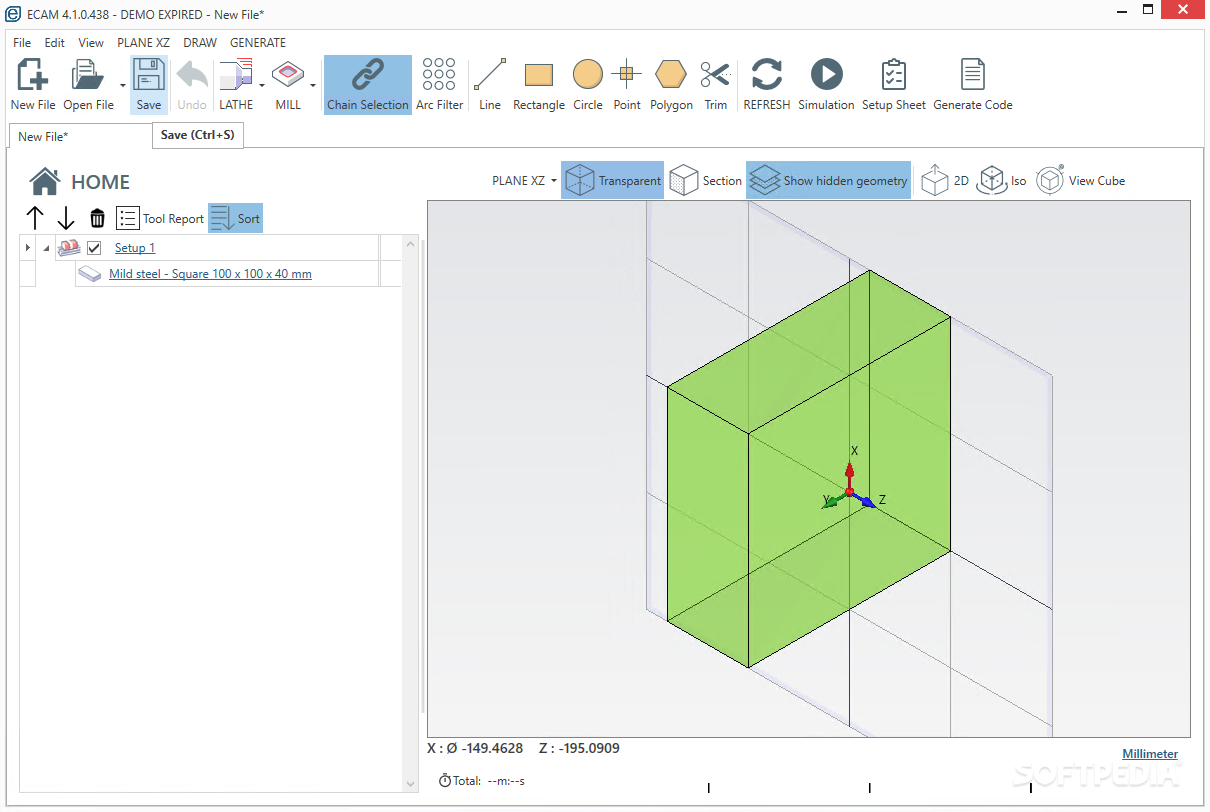This screenshot has height=812, width=1210.
Task: Open the GENERATE menu
Action: (x=258, y=43)
